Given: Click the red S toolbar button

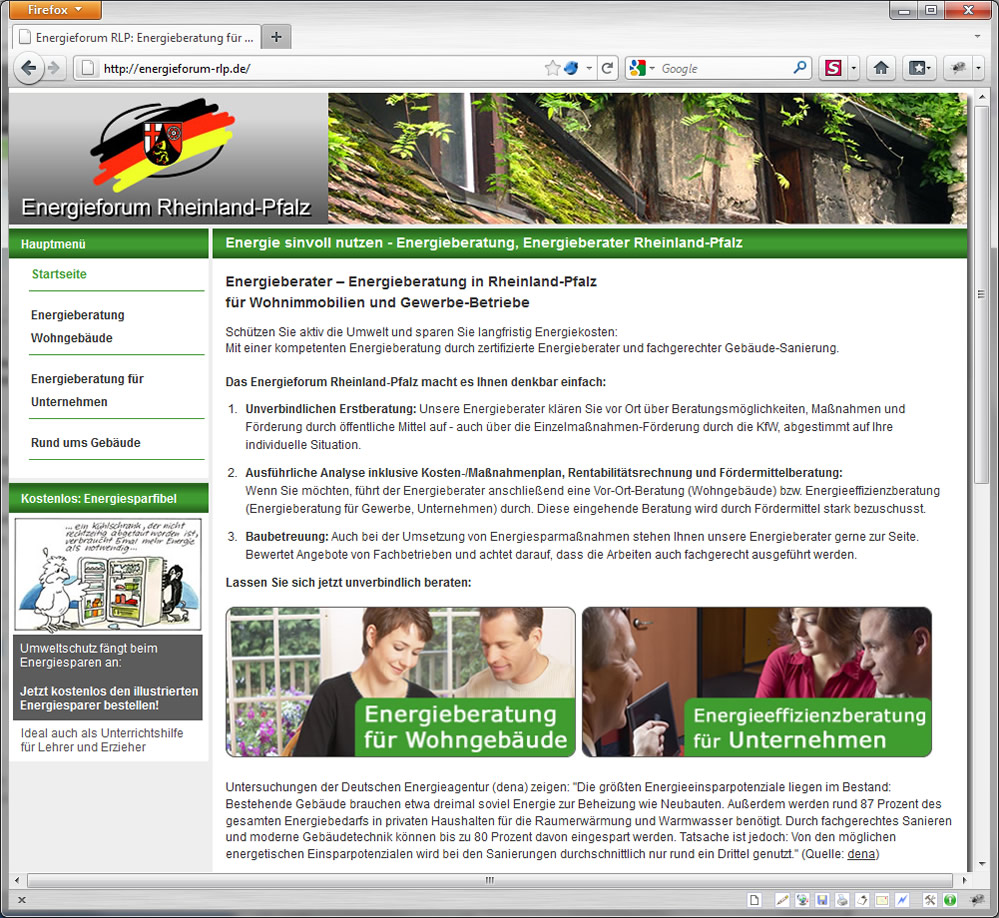Looking at the screenshot, I should coord(833,68).
